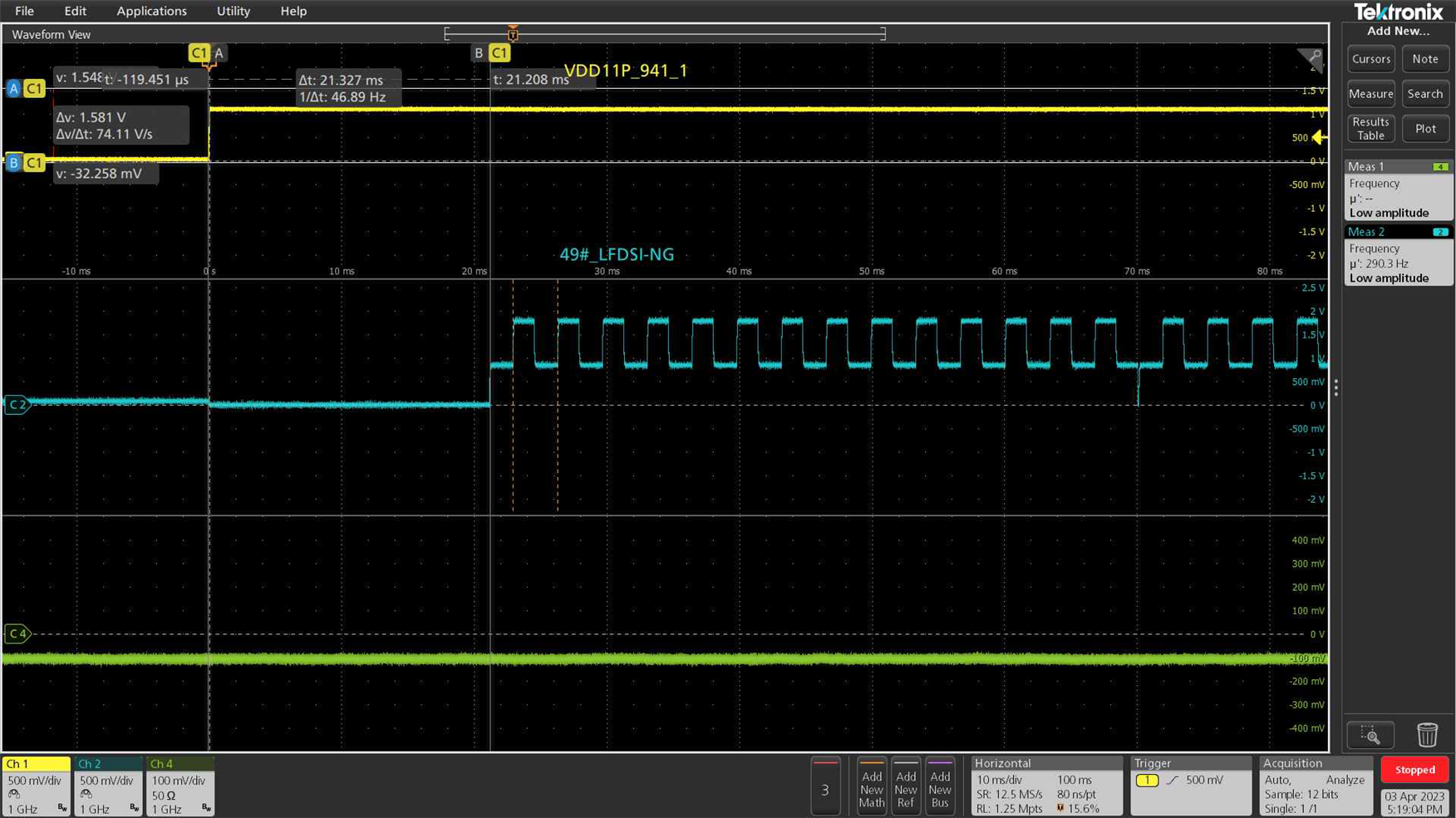1456x818 pixels.
Task: Click Add New Bus button
Action: [940, 786]
